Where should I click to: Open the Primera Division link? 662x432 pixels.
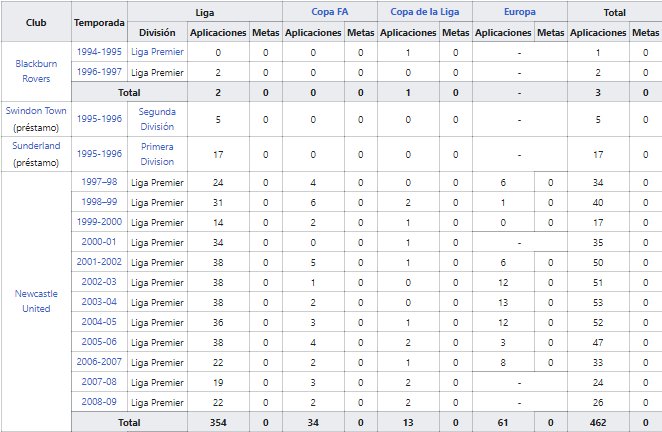click(157, 154)
